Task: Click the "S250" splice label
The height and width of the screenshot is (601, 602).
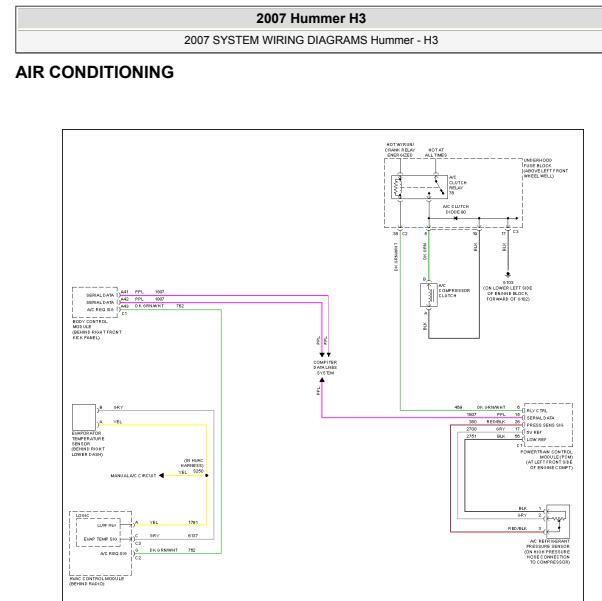Action: (x=198, y=471)
